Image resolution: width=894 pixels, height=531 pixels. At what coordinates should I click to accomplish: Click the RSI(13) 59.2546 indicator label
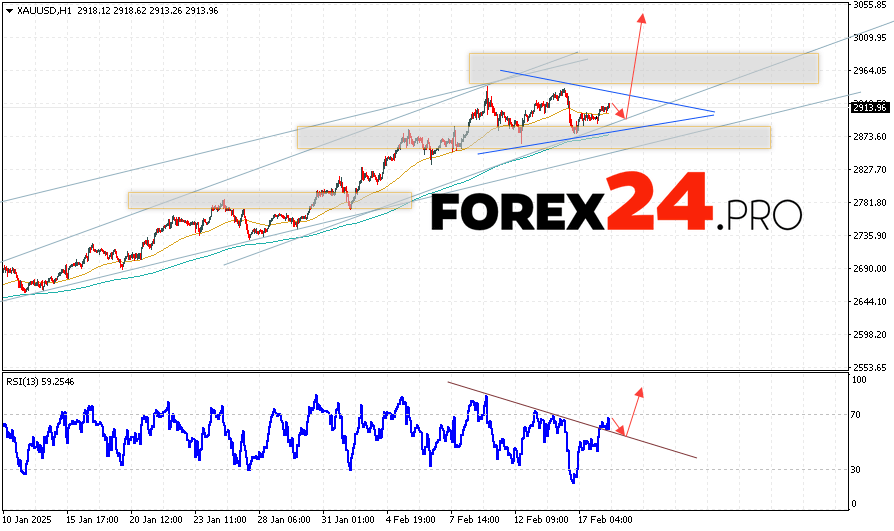pos(40,382)
